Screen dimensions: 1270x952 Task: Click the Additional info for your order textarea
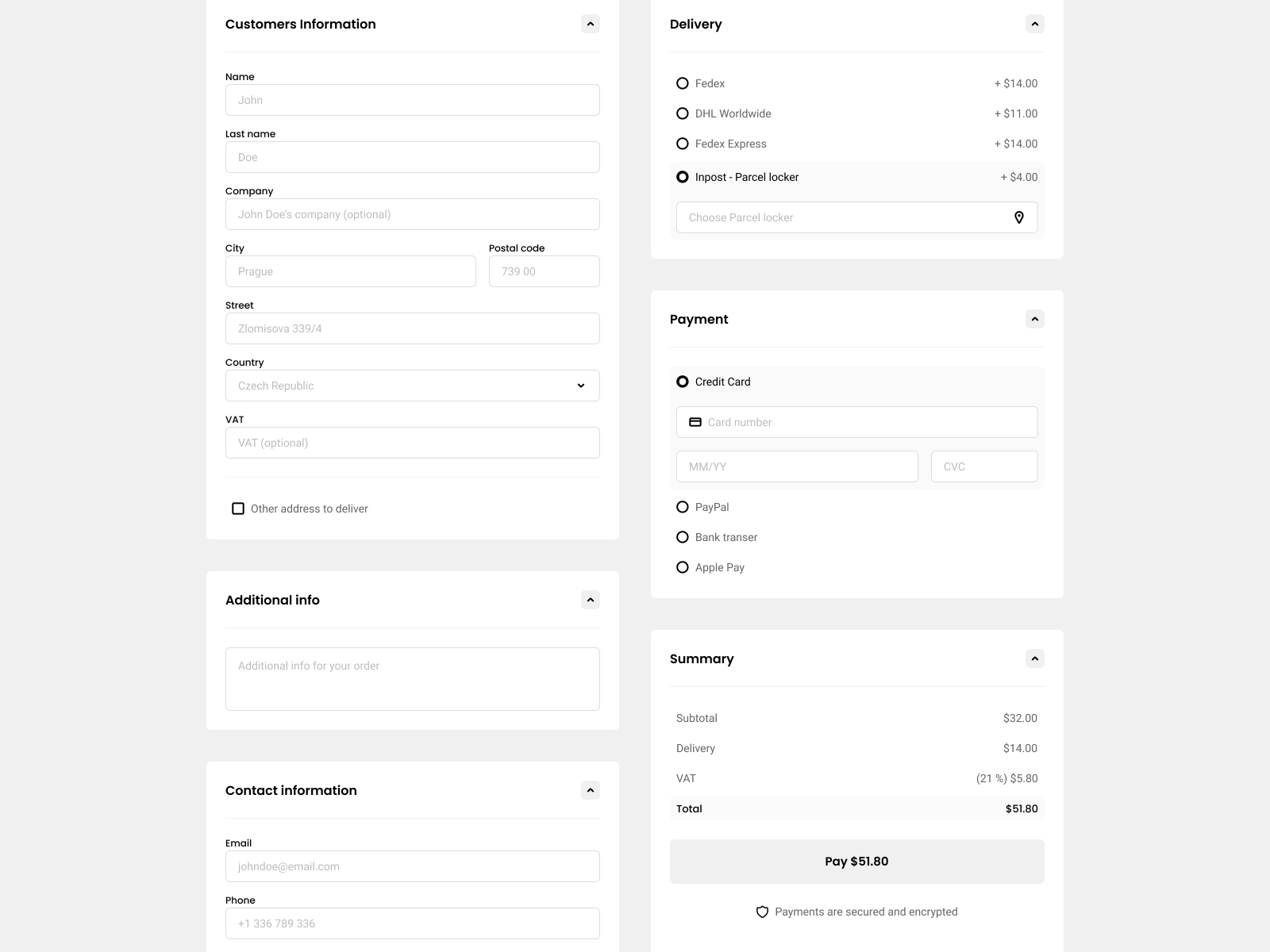(412, 678)
